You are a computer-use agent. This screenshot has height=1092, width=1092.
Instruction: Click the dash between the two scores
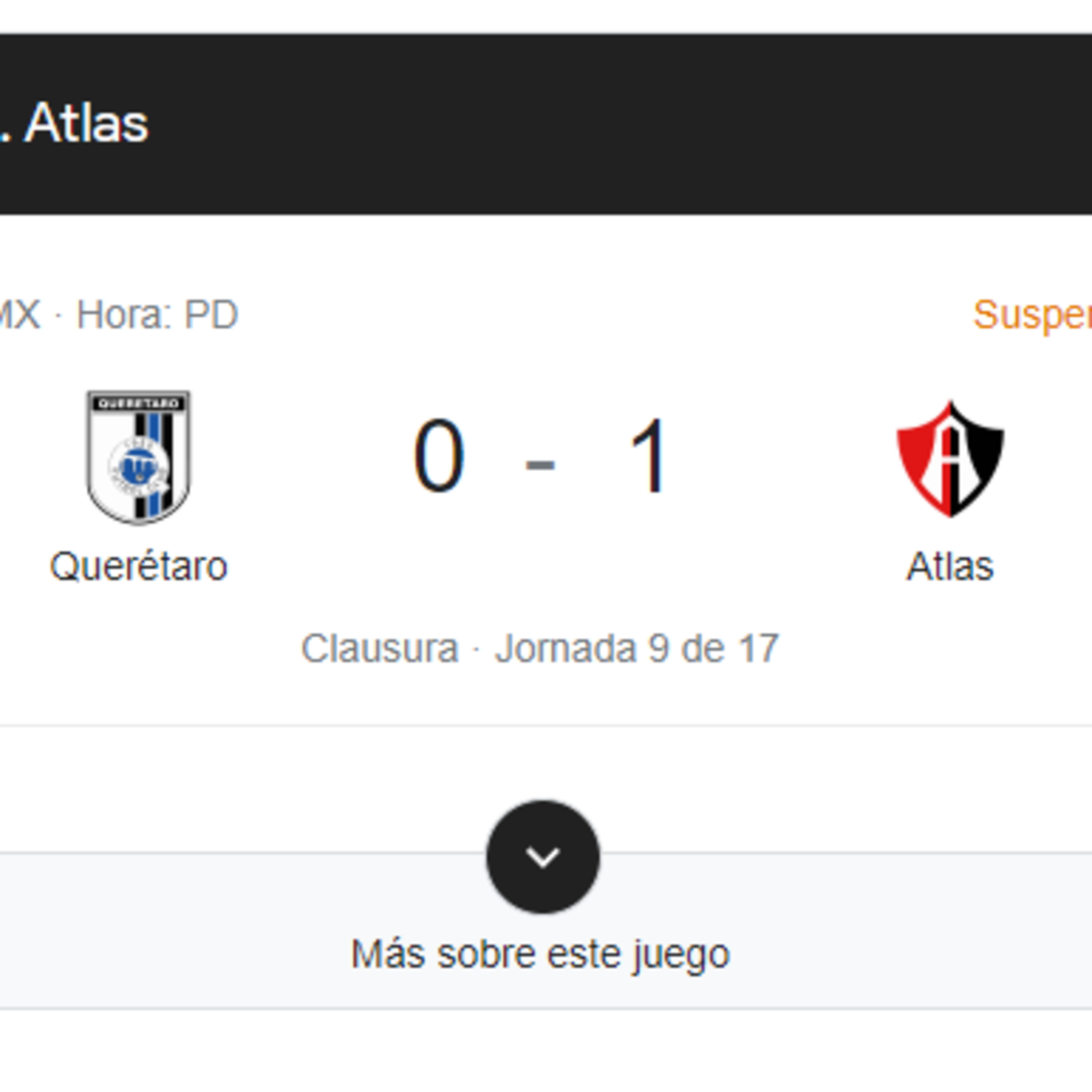(x=540, y=464)
